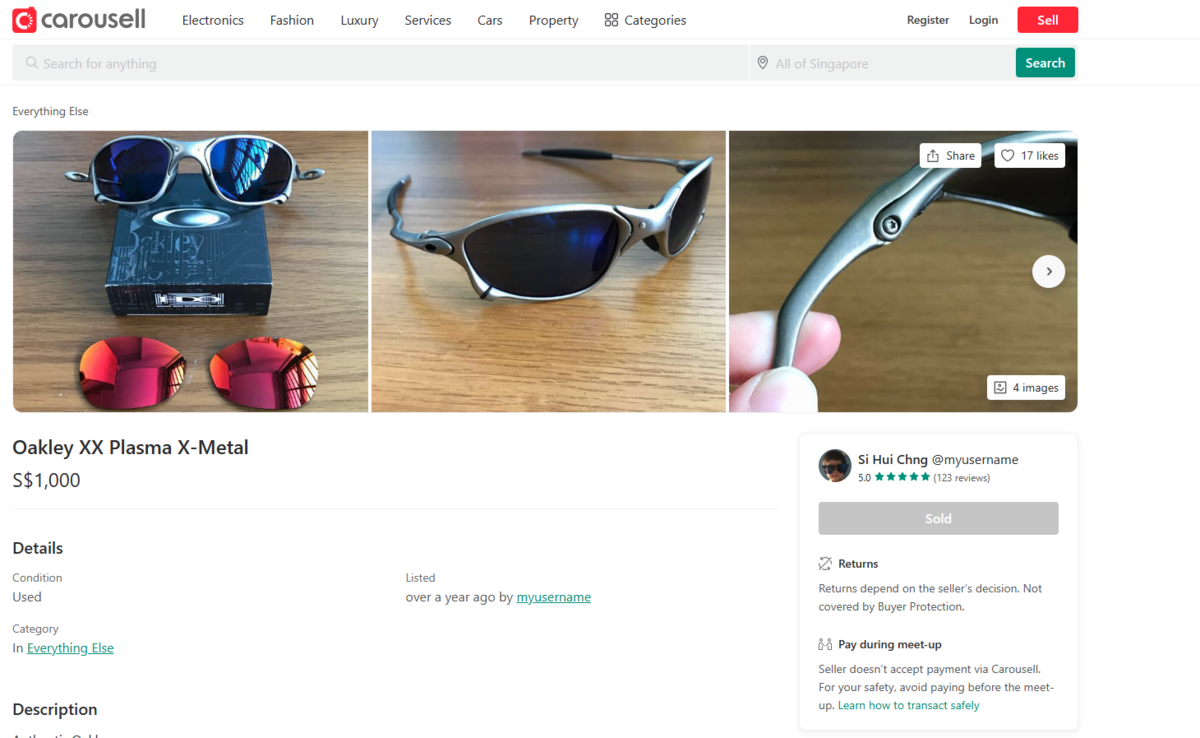This screenshot has height=738, width=1200.
Task: Expand the Luxury menu
Action: 359,20
